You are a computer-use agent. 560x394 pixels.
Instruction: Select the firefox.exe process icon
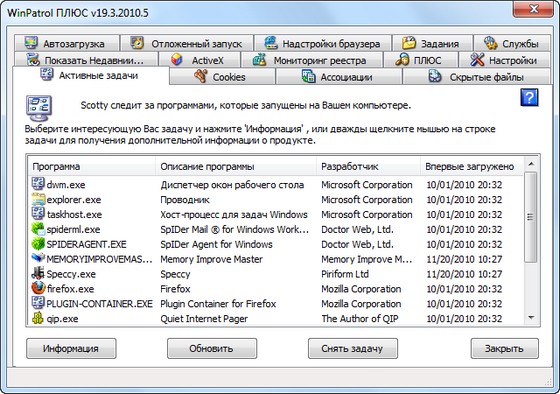coord(38,288)
